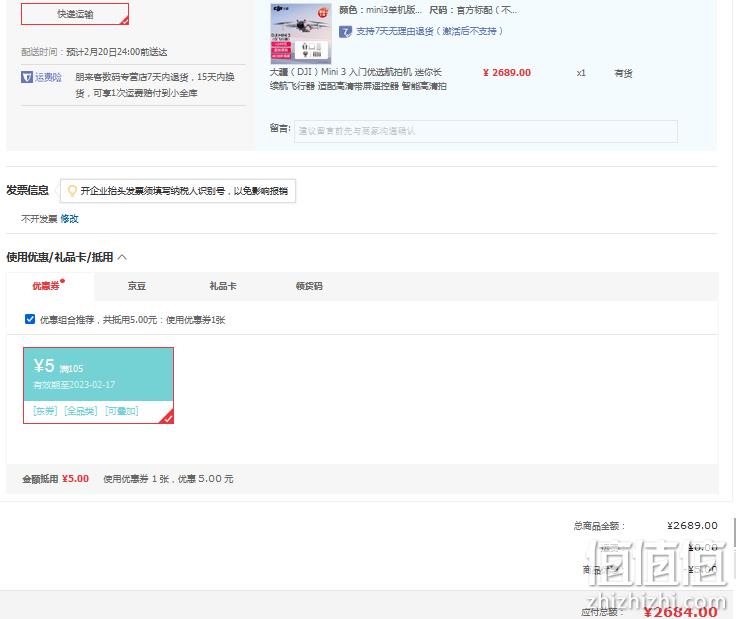This screenshot has height=619, width=736.
Task: Switch to the 京豆 tab
Action: pos(137,286)
